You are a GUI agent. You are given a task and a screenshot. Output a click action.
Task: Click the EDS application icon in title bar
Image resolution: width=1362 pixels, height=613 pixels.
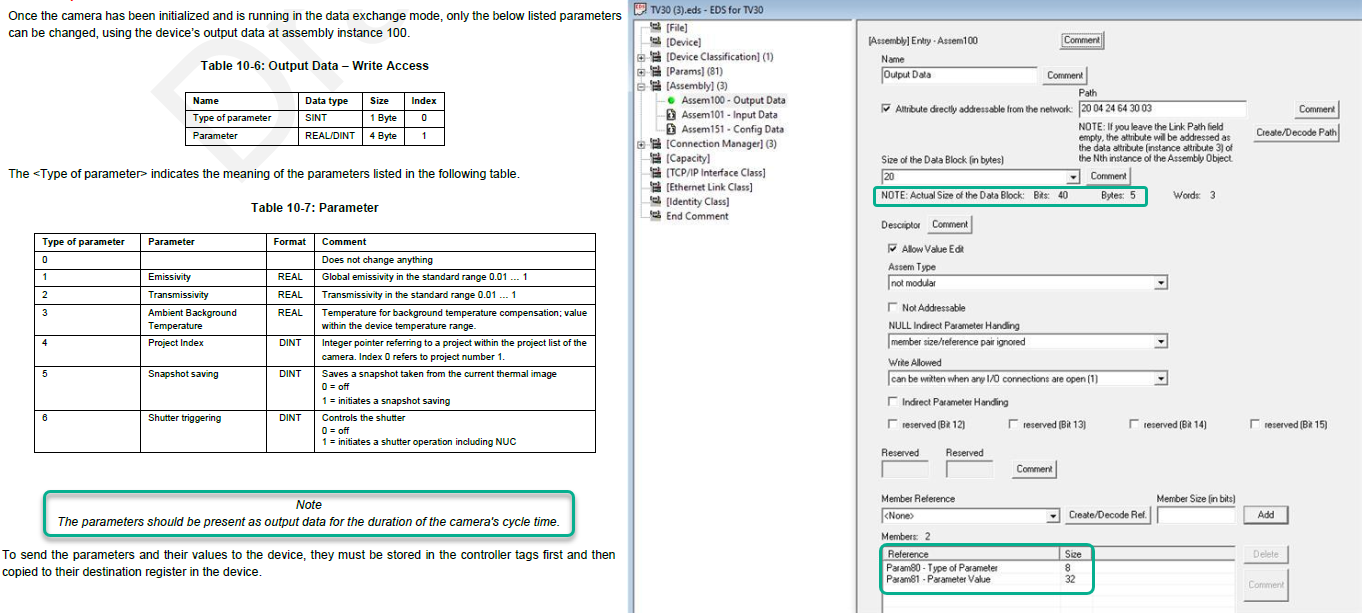[x=640, y=9]
